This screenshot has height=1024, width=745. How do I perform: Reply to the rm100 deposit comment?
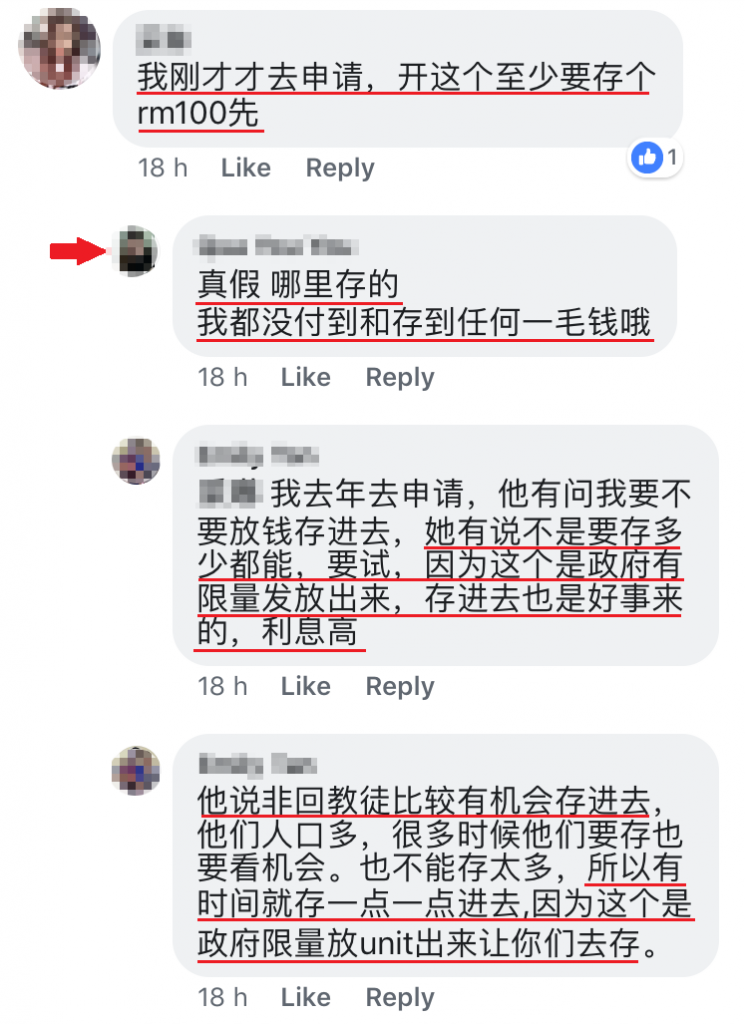click(x=340, y=168)
